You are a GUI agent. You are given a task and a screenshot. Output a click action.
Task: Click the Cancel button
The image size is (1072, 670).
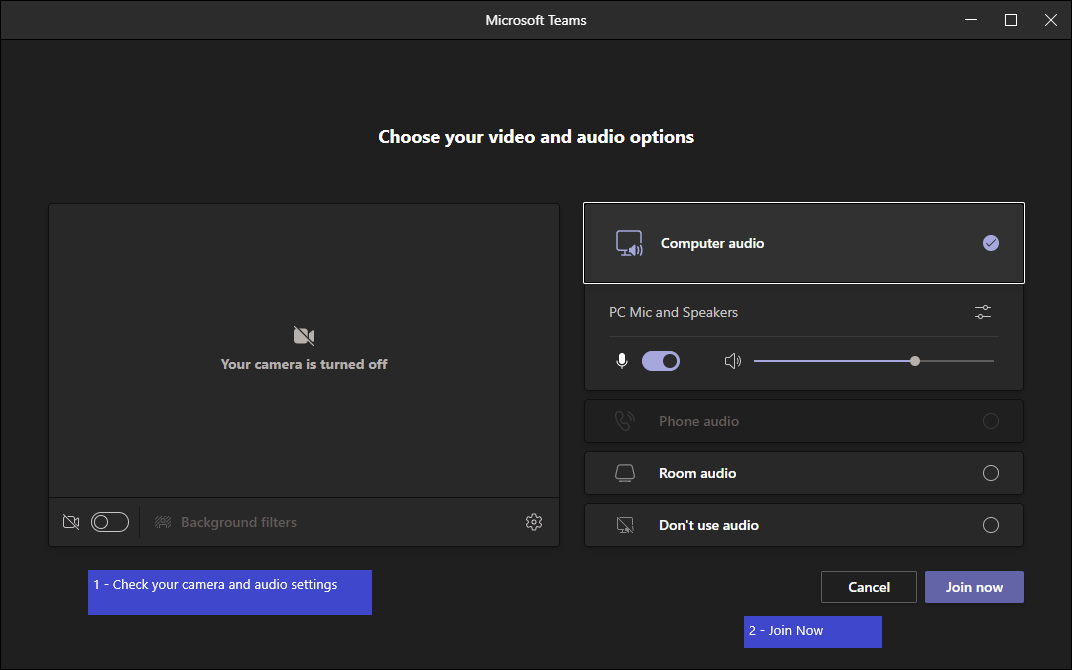click(869, 587)
